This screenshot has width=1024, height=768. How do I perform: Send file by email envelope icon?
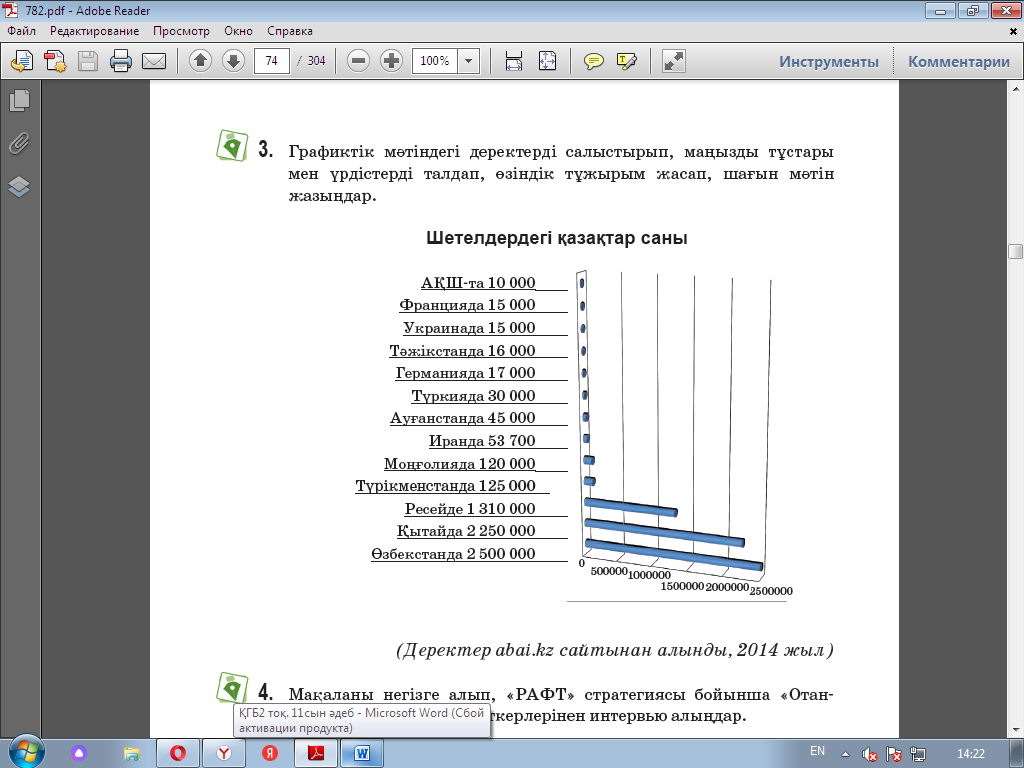pyautogui.click(x=154, y=61)
